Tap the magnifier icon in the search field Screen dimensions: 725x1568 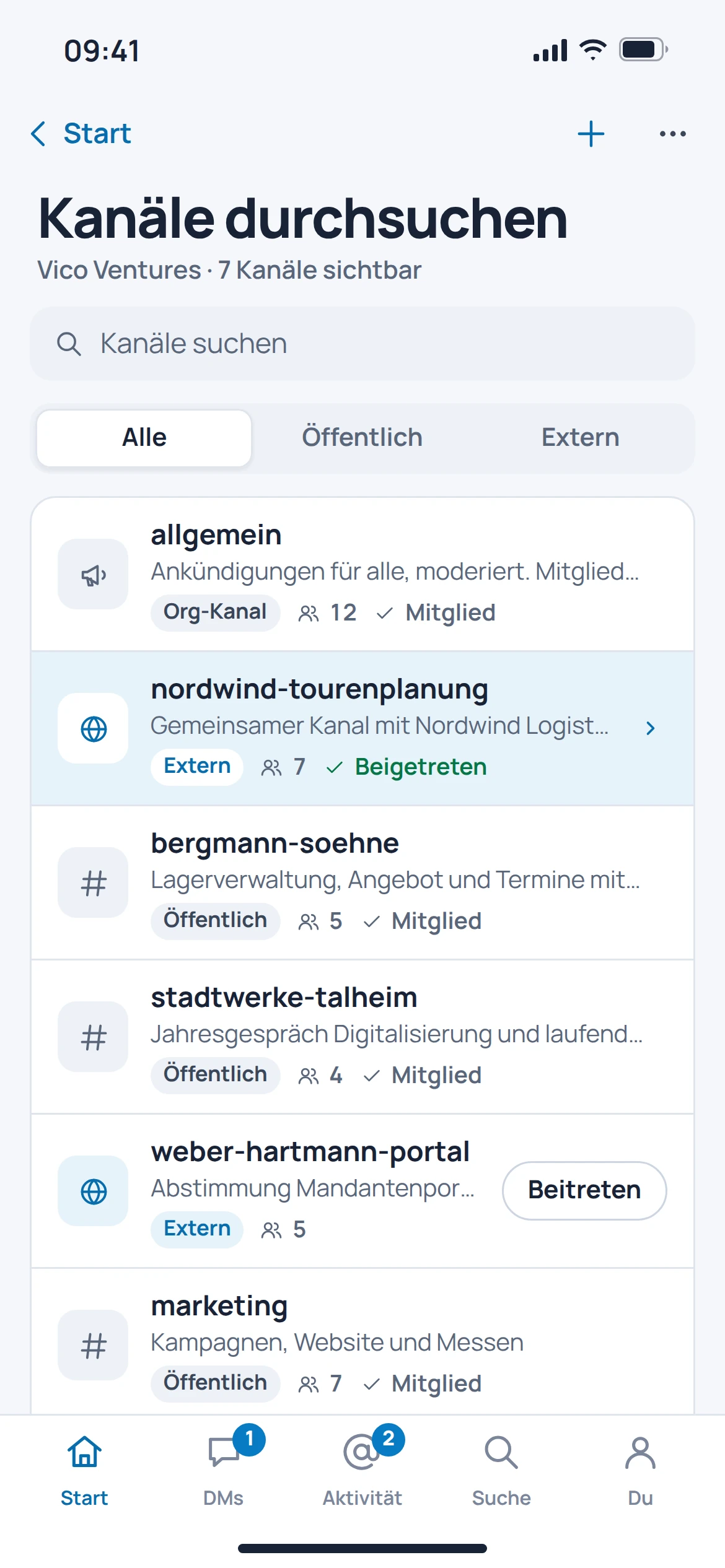[69, 344]
